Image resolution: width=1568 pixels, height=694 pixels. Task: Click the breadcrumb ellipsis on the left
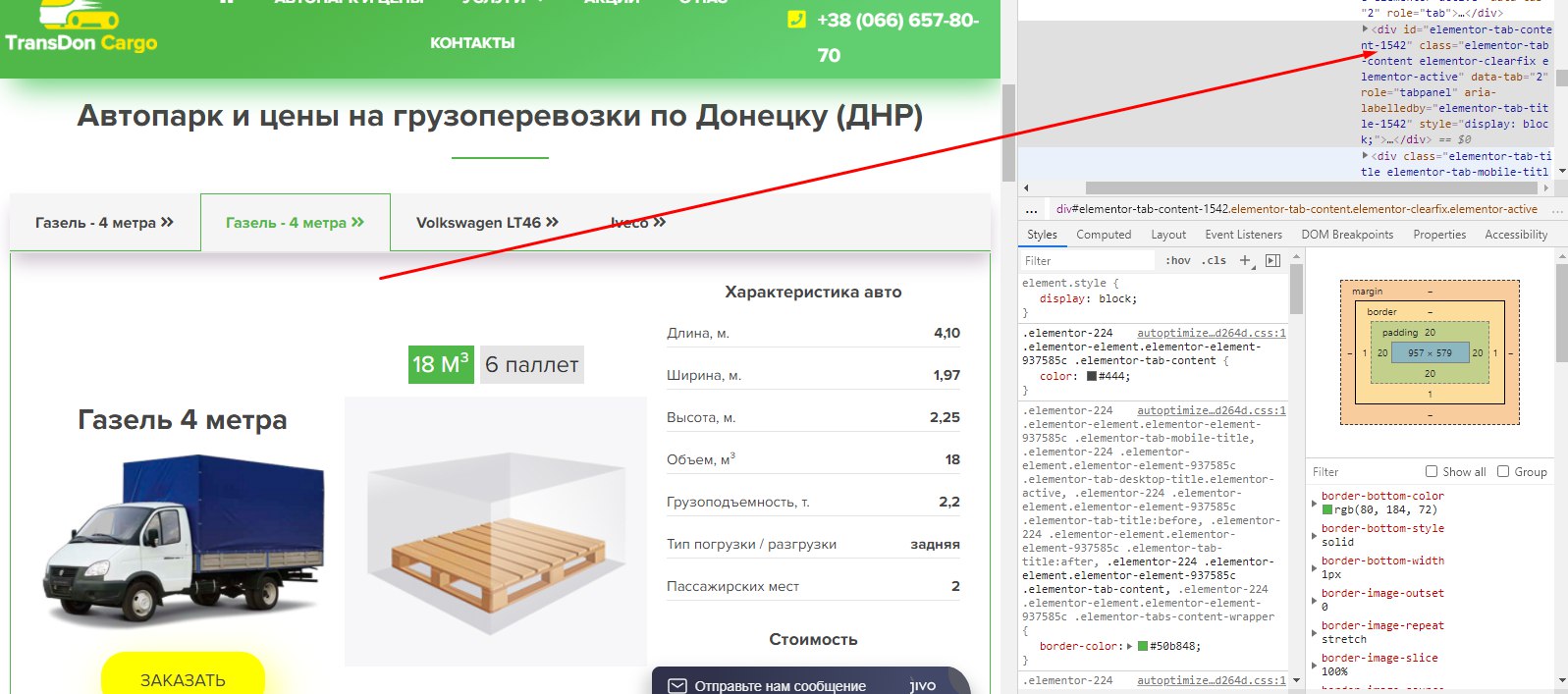click(1031, 209)
